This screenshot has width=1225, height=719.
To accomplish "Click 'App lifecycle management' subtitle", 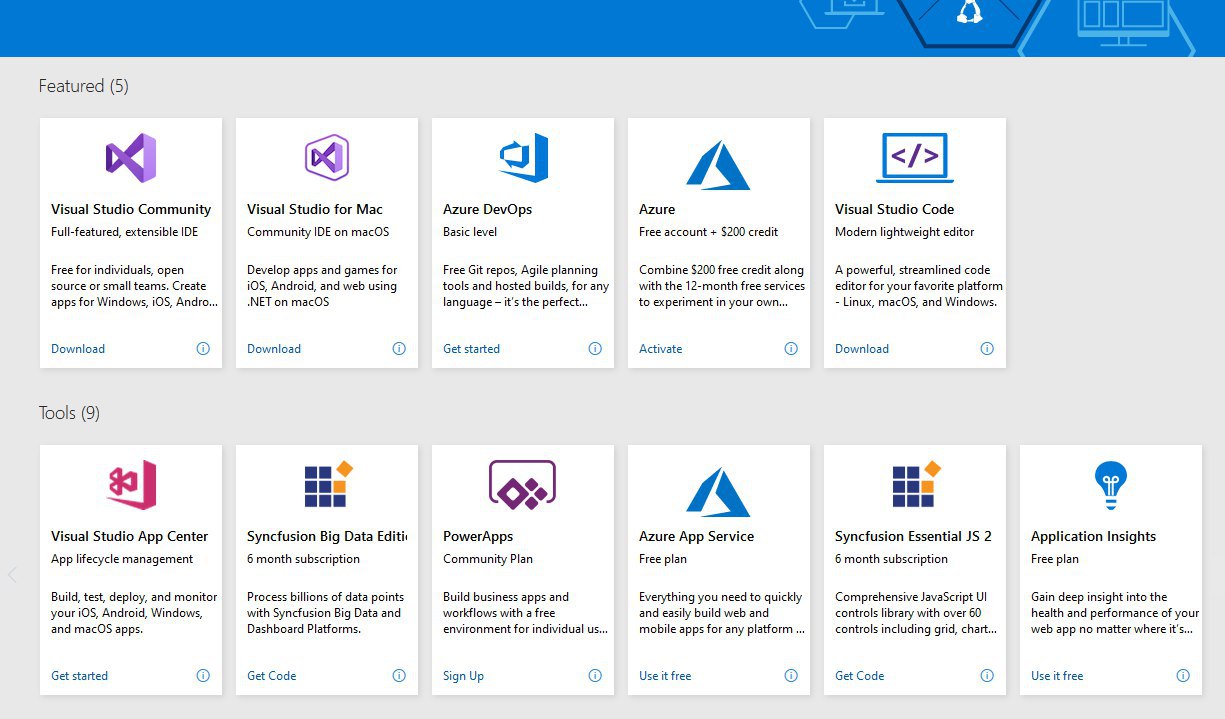I will coord(122,559).
